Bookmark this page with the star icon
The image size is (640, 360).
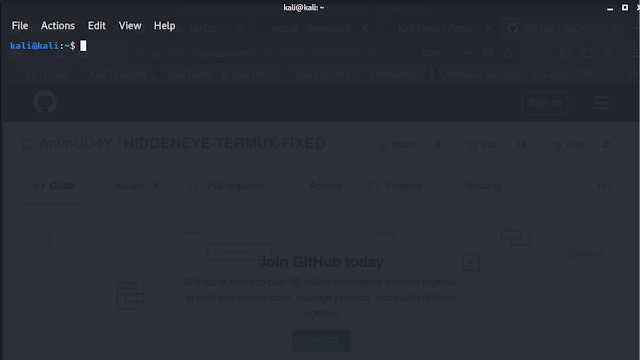click(x=507, y=53)
